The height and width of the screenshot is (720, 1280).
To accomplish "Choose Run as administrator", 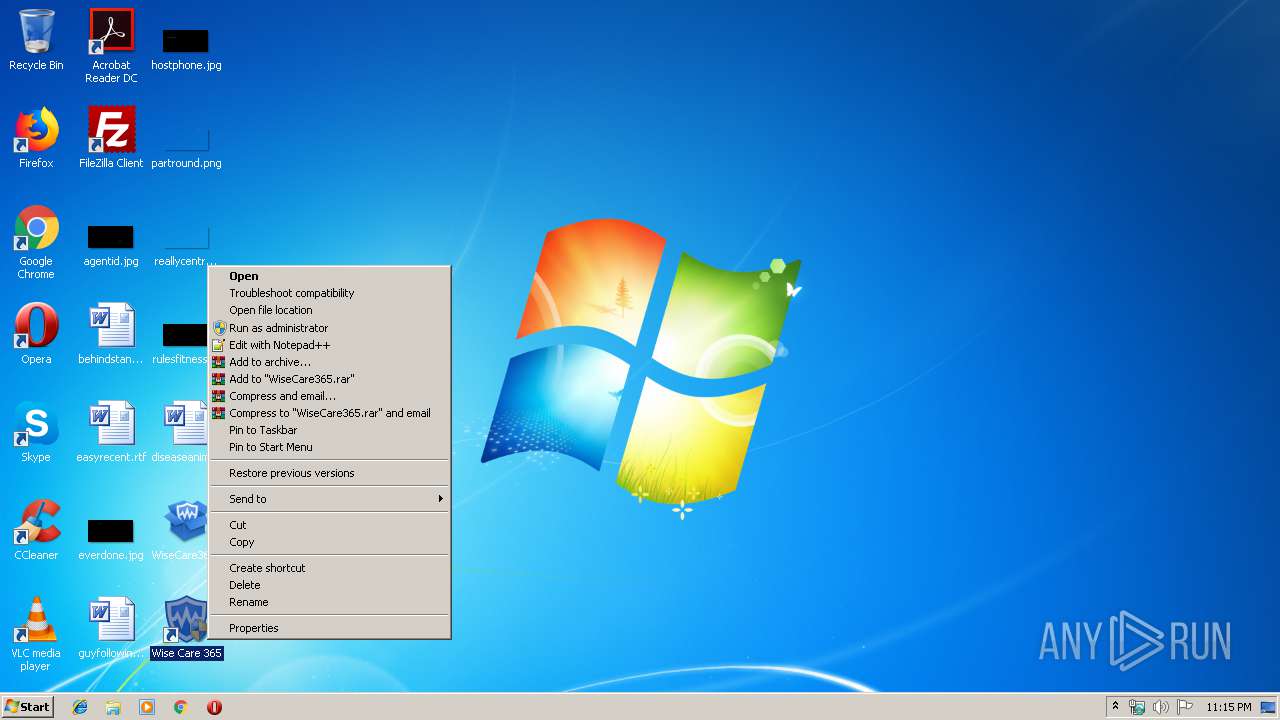I will (329, 328).
